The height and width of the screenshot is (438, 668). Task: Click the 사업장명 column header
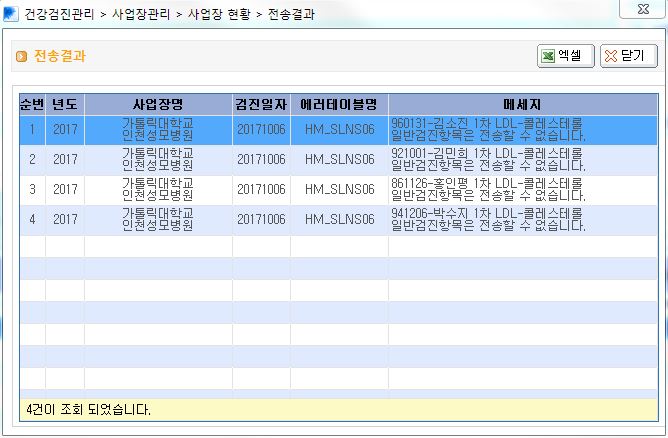click(158, 104)
